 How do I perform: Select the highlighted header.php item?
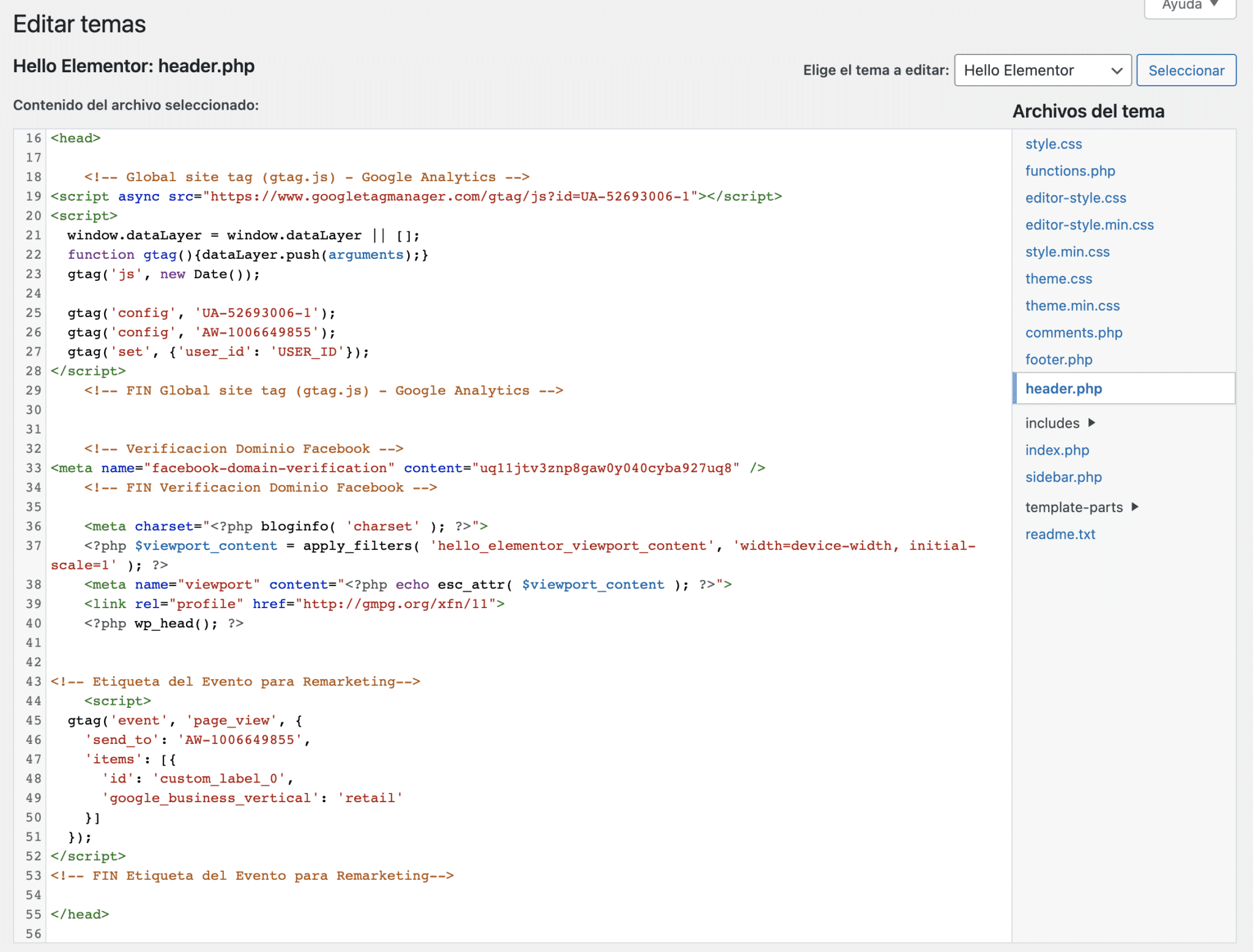pos(1063,389)
